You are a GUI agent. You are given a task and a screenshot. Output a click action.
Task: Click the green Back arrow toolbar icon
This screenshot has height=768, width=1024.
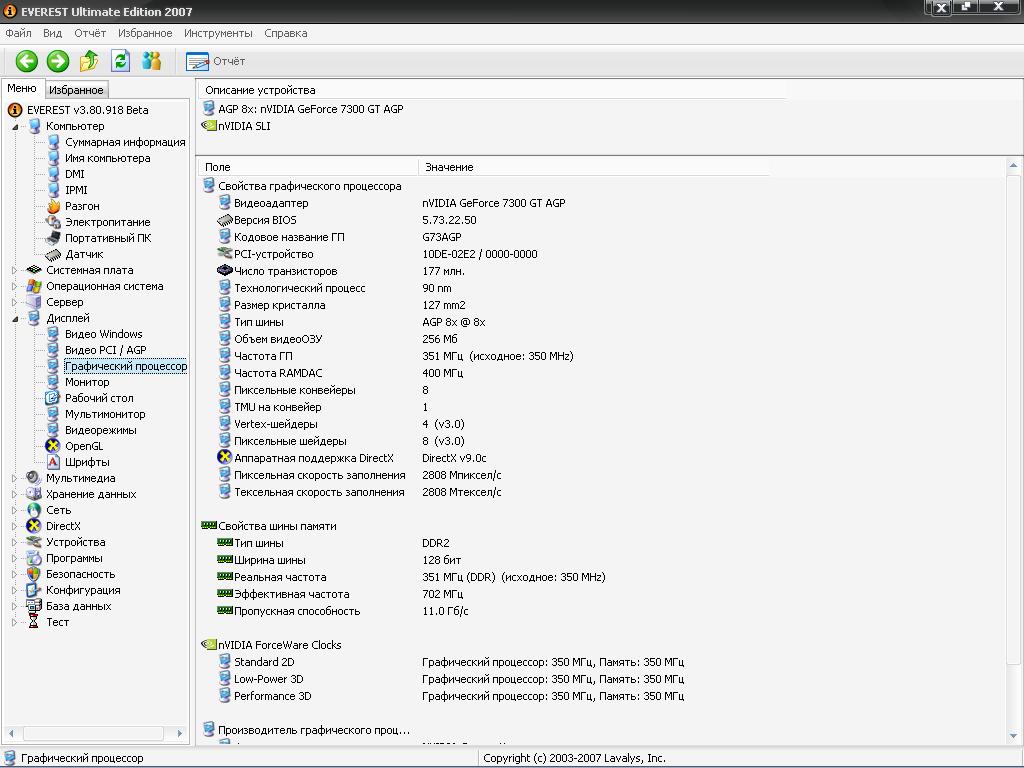click(x=27, y=61)
